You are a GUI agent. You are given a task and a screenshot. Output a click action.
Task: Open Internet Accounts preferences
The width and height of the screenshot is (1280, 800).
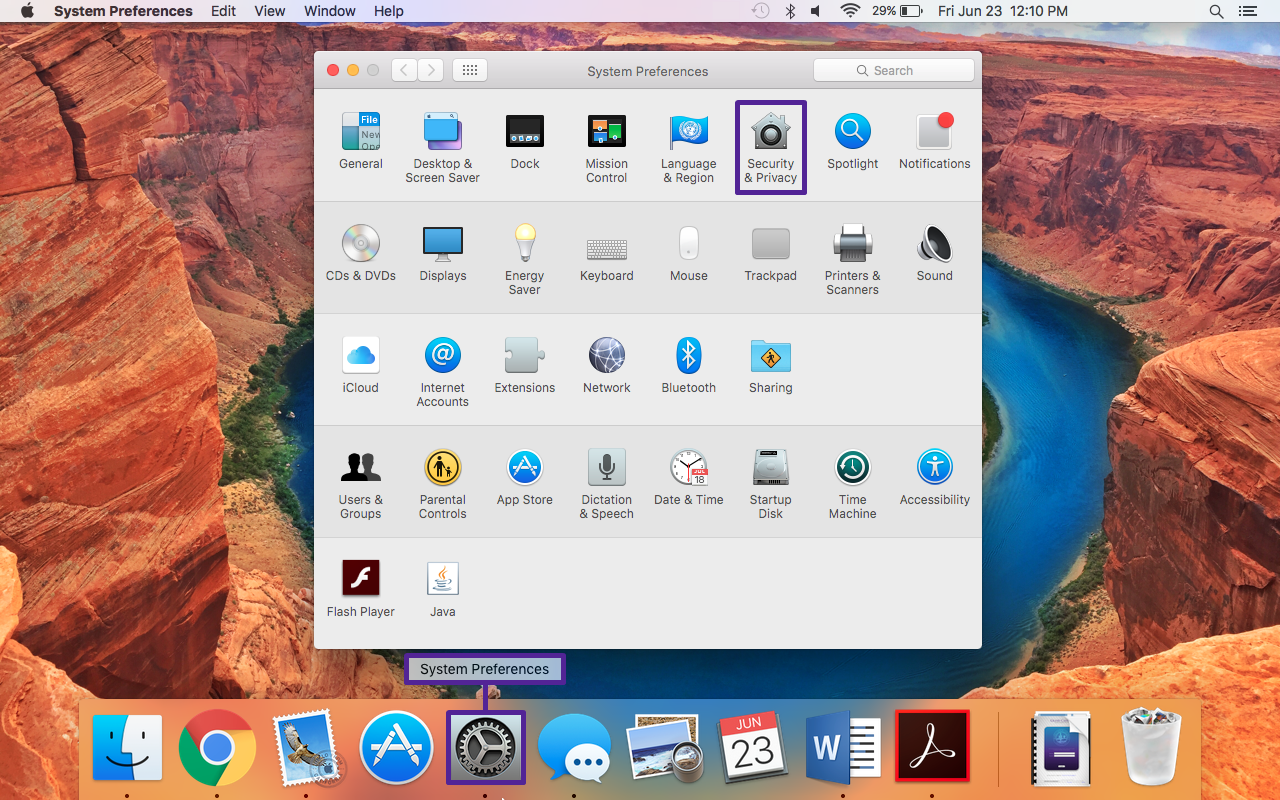click(x=443, y=372)
